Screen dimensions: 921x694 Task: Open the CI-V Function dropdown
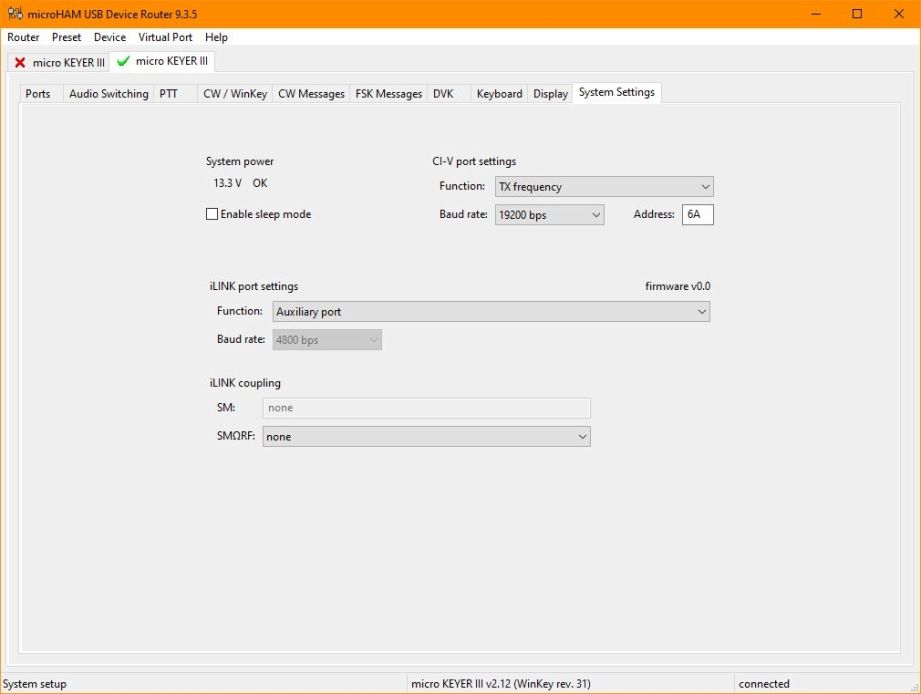pyautogui.click(x=604, y=187)
